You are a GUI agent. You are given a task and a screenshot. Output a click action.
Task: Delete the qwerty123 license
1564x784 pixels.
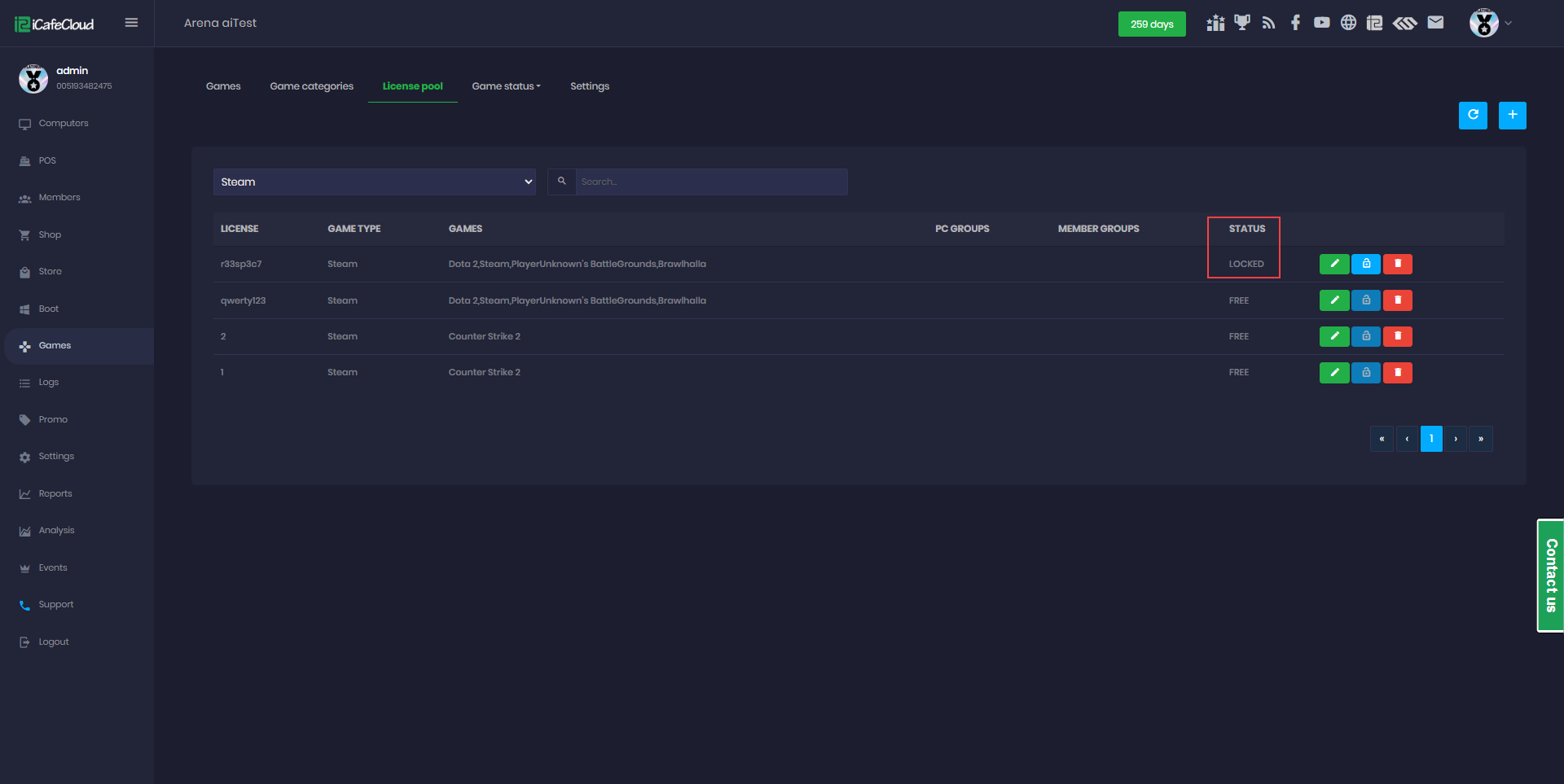click(1398, 300)
